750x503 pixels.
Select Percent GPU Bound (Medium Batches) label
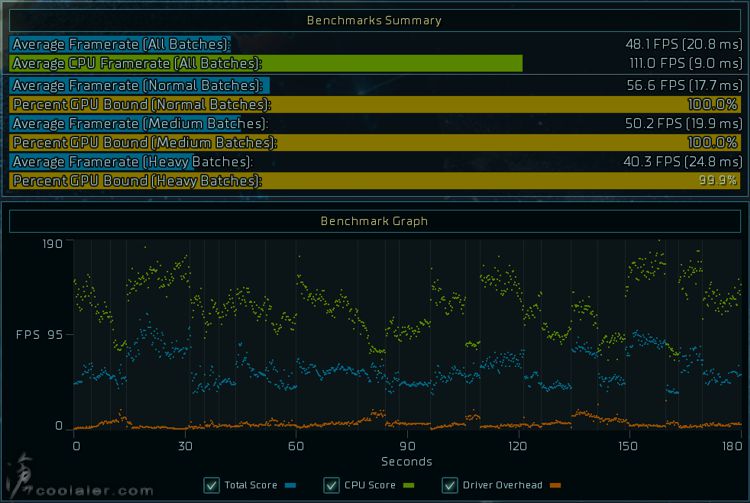[145, 142]
